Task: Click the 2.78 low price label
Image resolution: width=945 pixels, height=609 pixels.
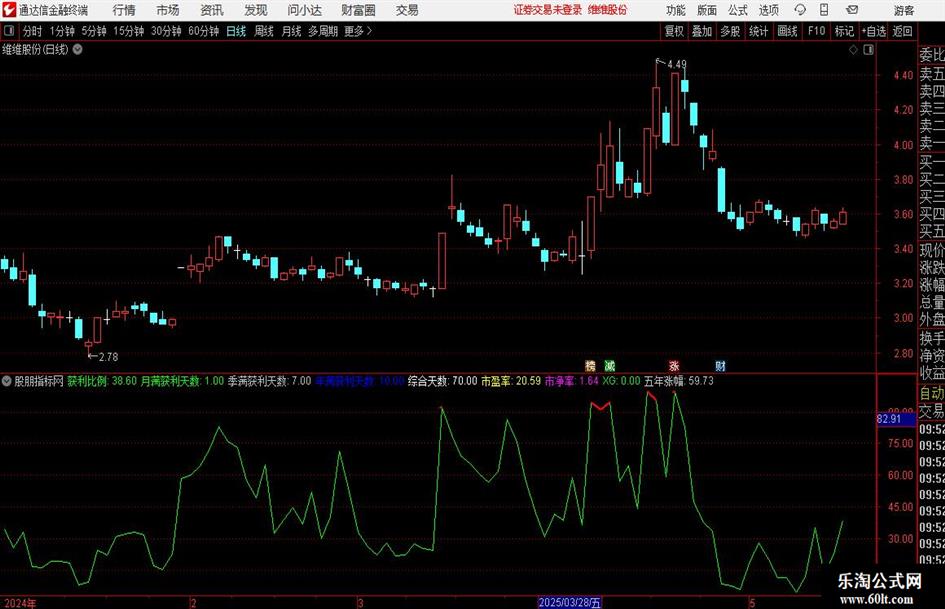Action: tap(108, 357)
